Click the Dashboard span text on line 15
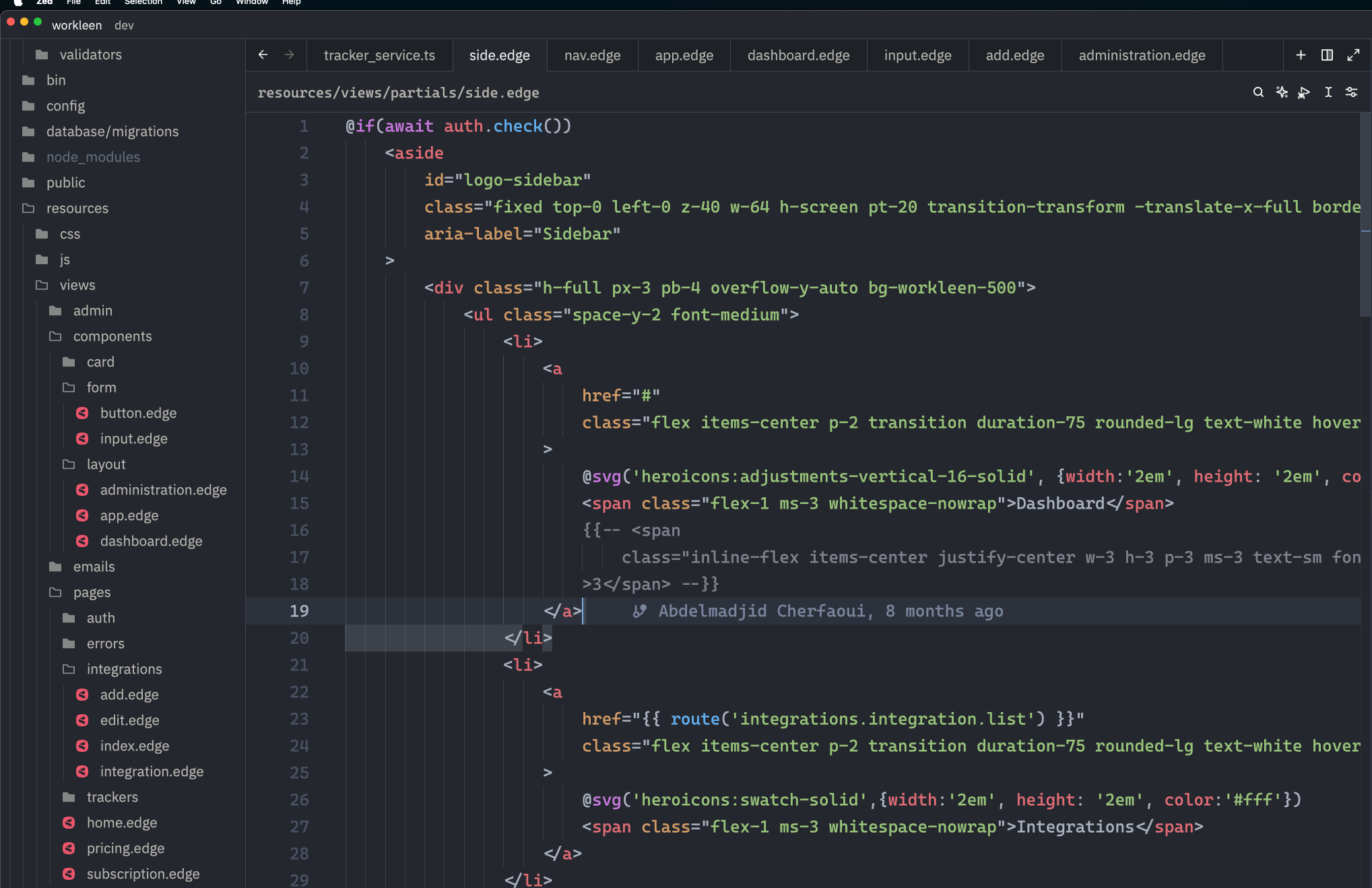Viewport: 1372px width, 888px height. [x=1060, y=503]
